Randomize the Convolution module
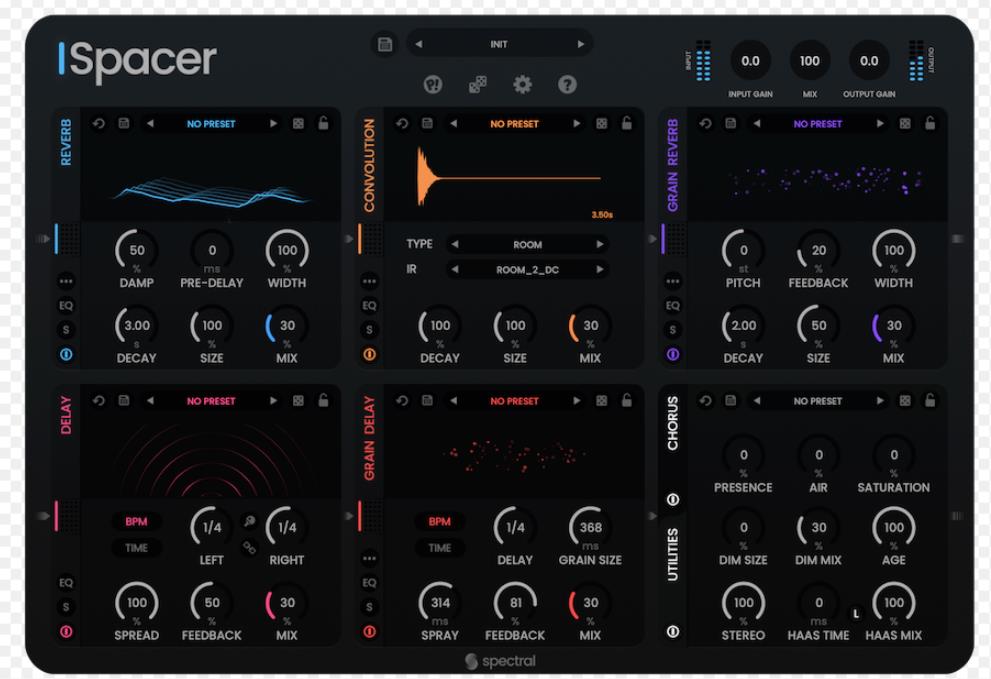Viewport: 991px width, 679px height. pos(602,123)
